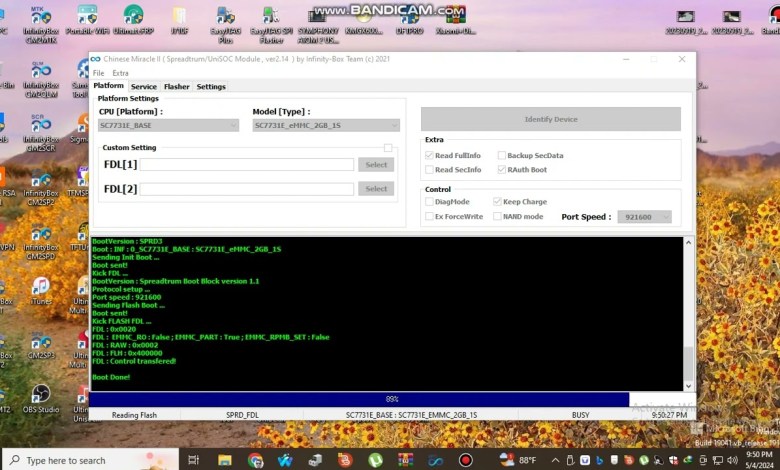This screenshot has width=780, height=470.
Task: Open the InfinityBox CM2QLM desktop shortcut
Action: [41, 80]
